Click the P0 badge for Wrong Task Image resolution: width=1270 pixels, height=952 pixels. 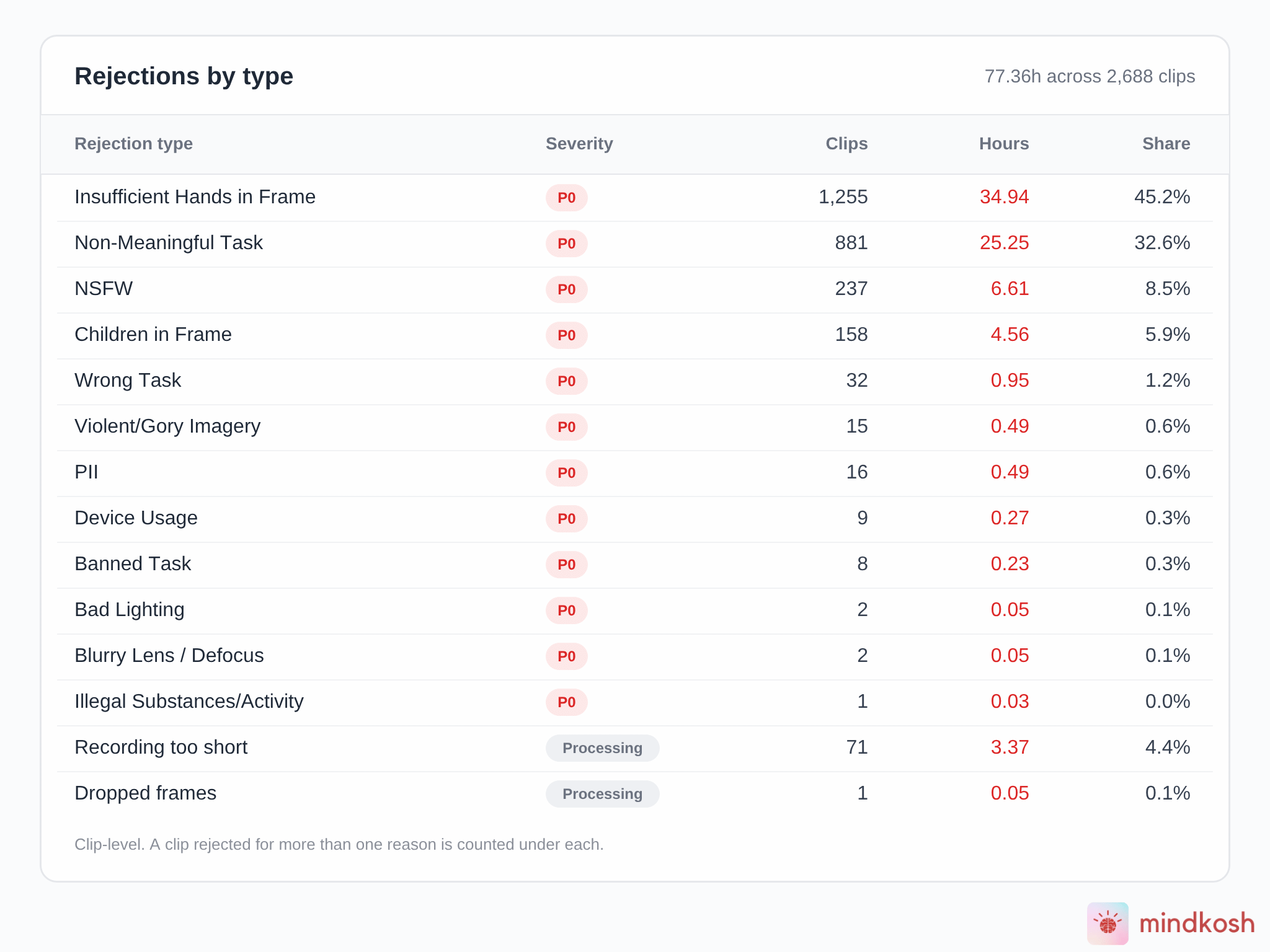click(567, 381)
